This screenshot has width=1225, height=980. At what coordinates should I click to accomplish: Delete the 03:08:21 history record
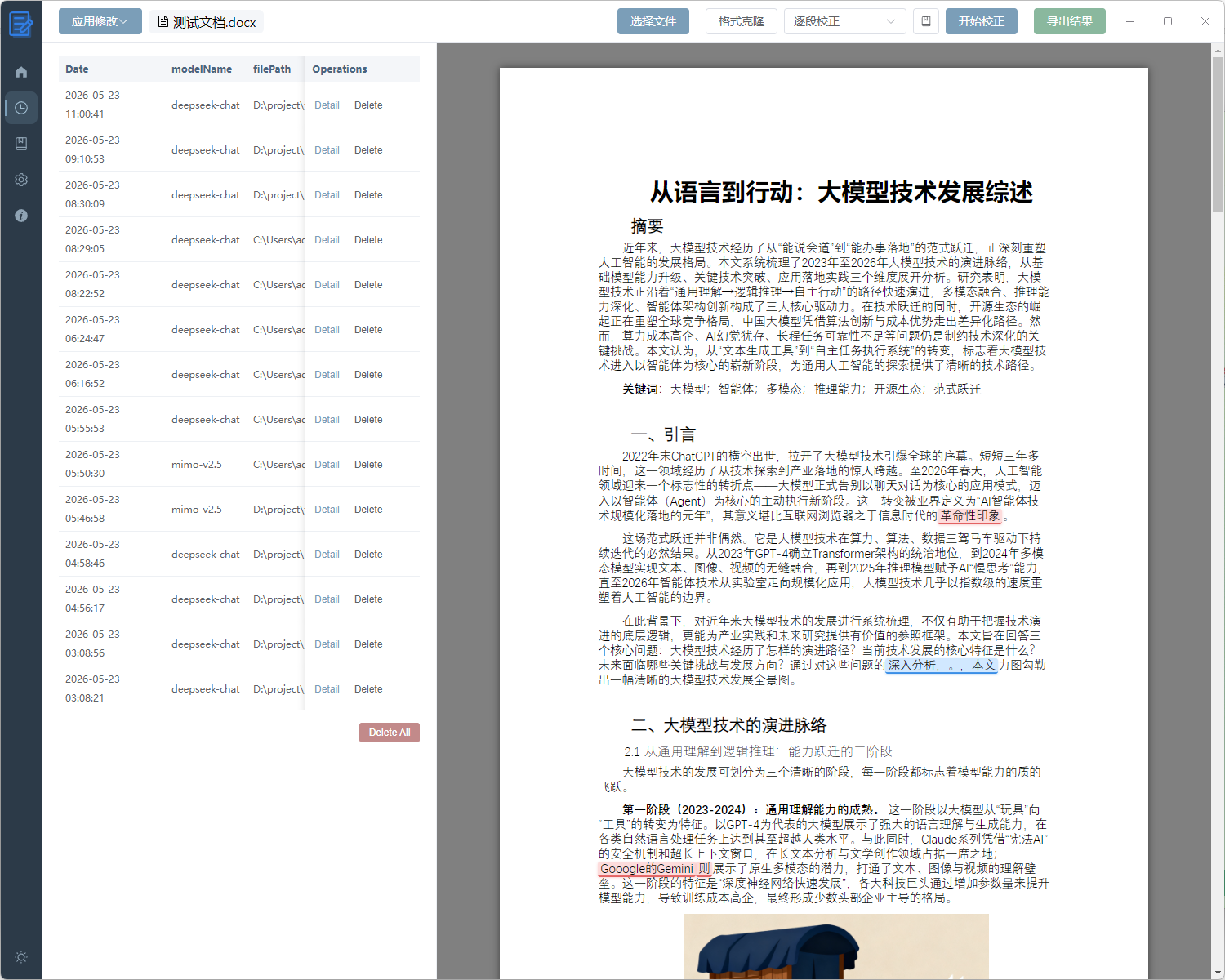(368, 689)
